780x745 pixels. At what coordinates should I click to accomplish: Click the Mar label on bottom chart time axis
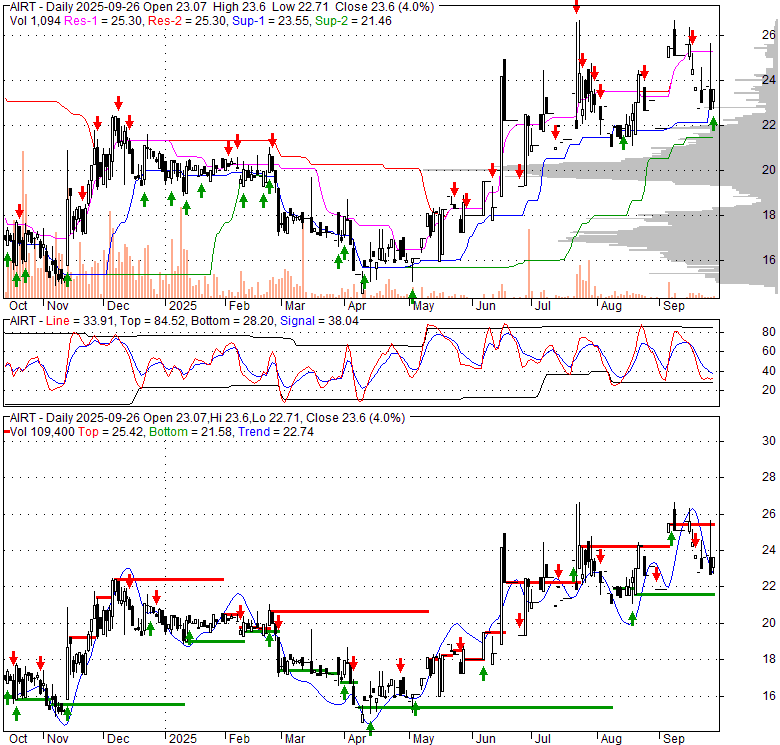click(295, 739)
